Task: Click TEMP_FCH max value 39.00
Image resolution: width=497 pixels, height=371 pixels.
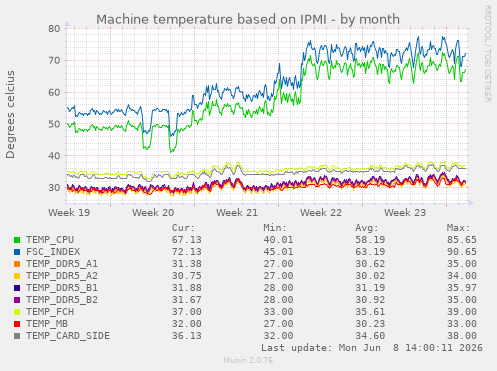Action: pyautogui.click(x=462, y=312)
